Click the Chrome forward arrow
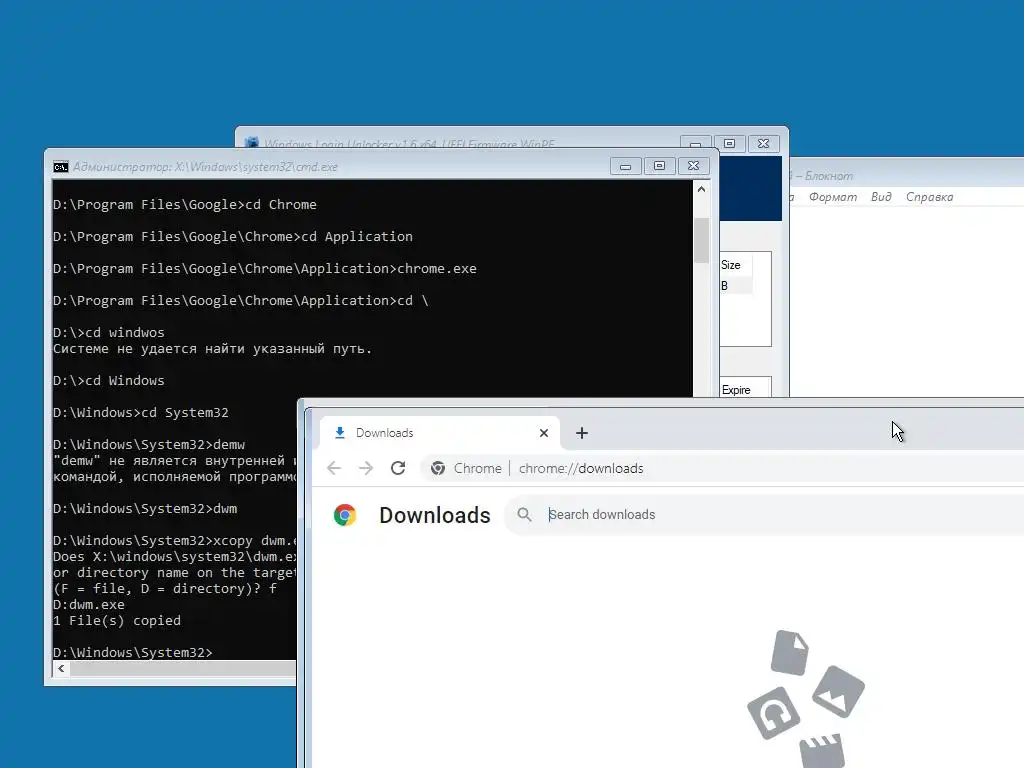 pyautogui.click(x=366, y=468)
